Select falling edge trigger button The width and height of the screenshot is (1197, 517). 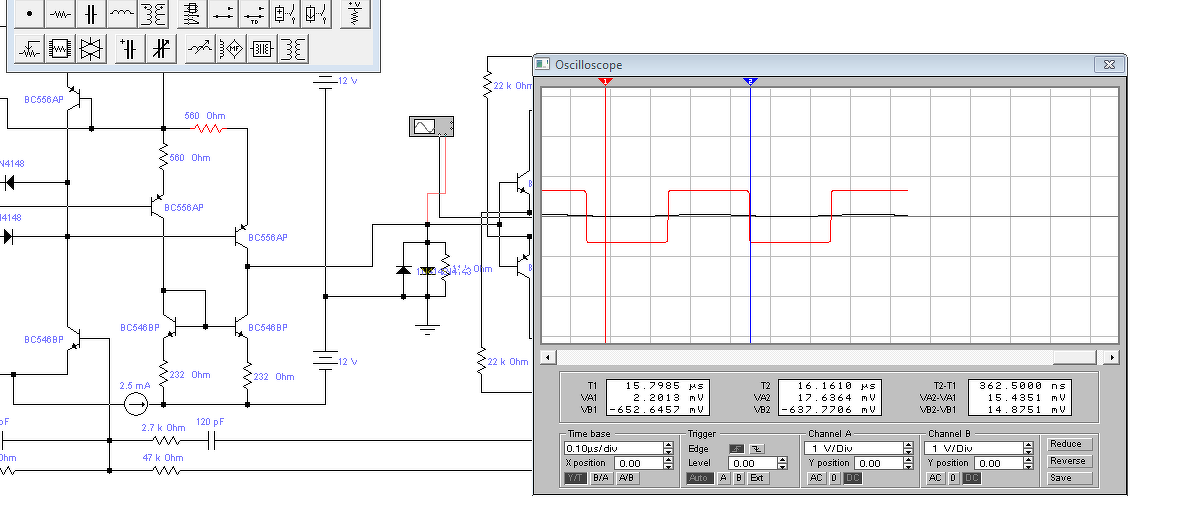coord(757,448)
